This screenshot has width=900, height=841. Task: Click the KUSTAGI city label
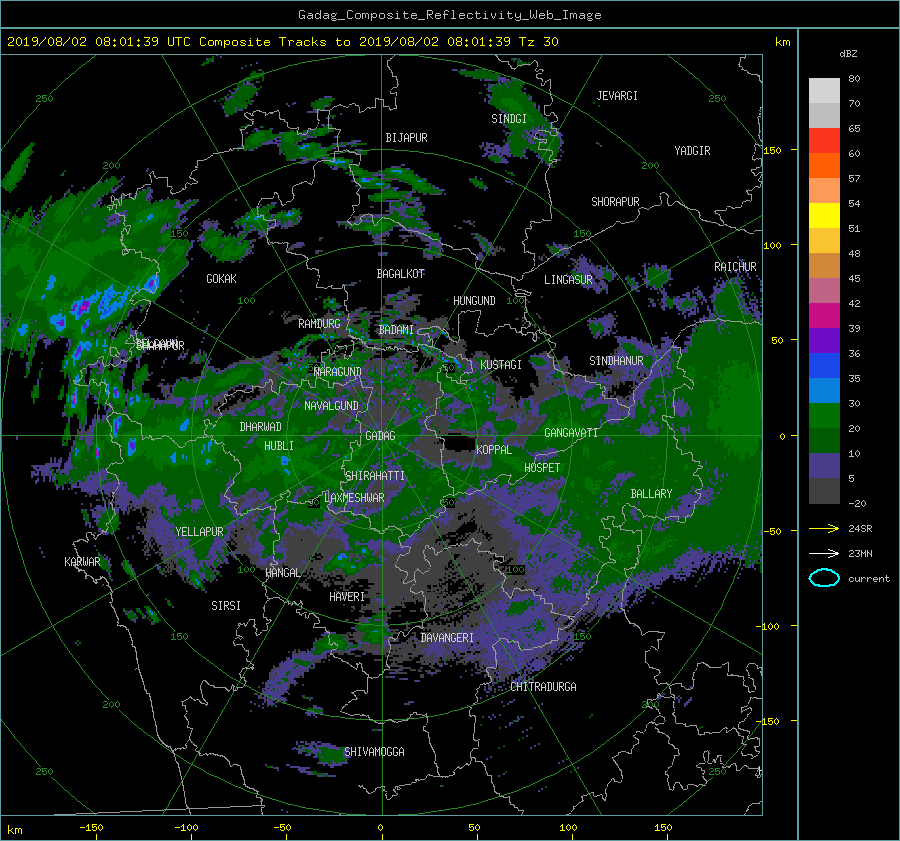[x=501, y=365]
